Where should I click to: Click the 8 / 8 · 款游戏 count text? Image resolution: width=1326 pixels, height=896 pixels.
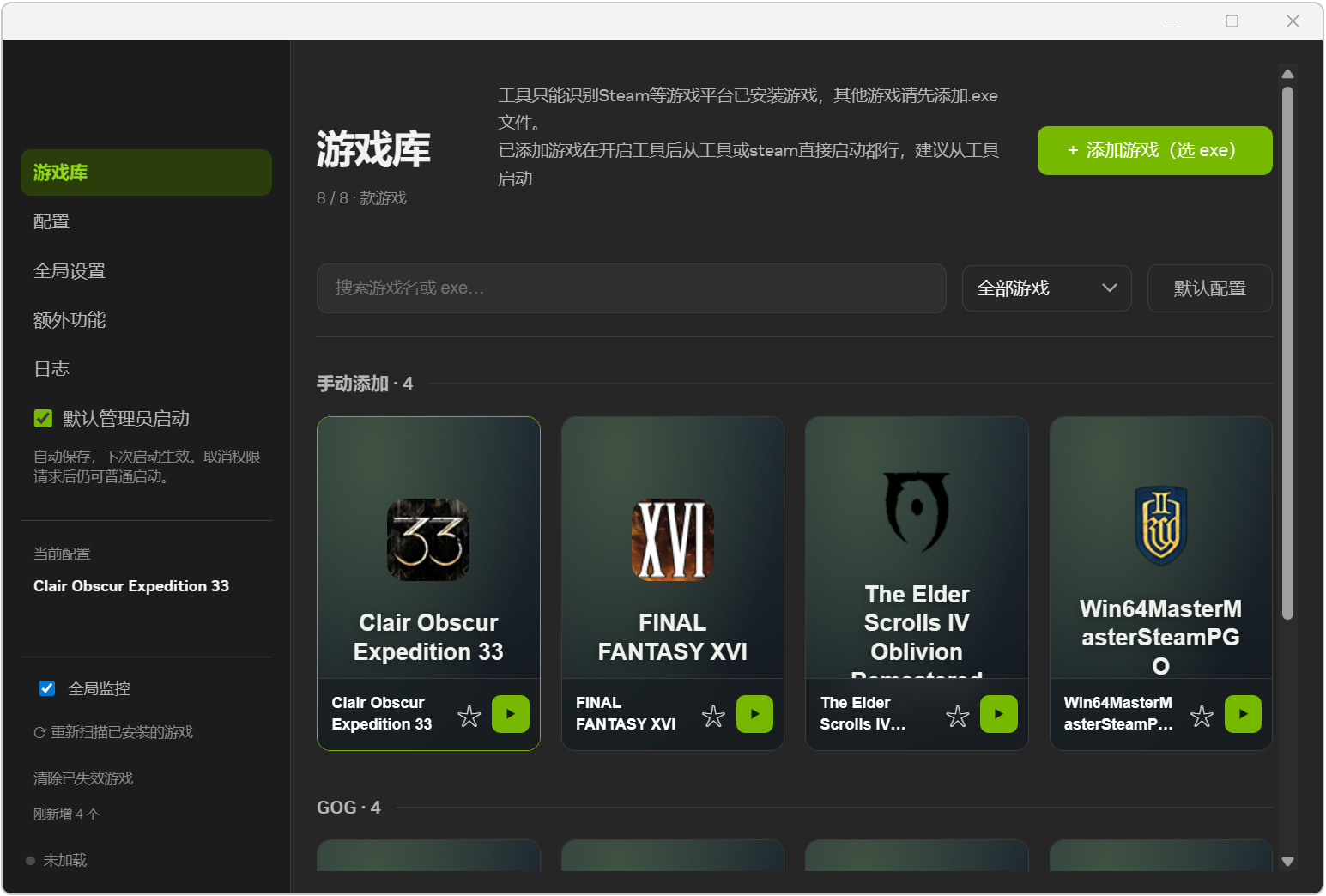pos(361,198)
